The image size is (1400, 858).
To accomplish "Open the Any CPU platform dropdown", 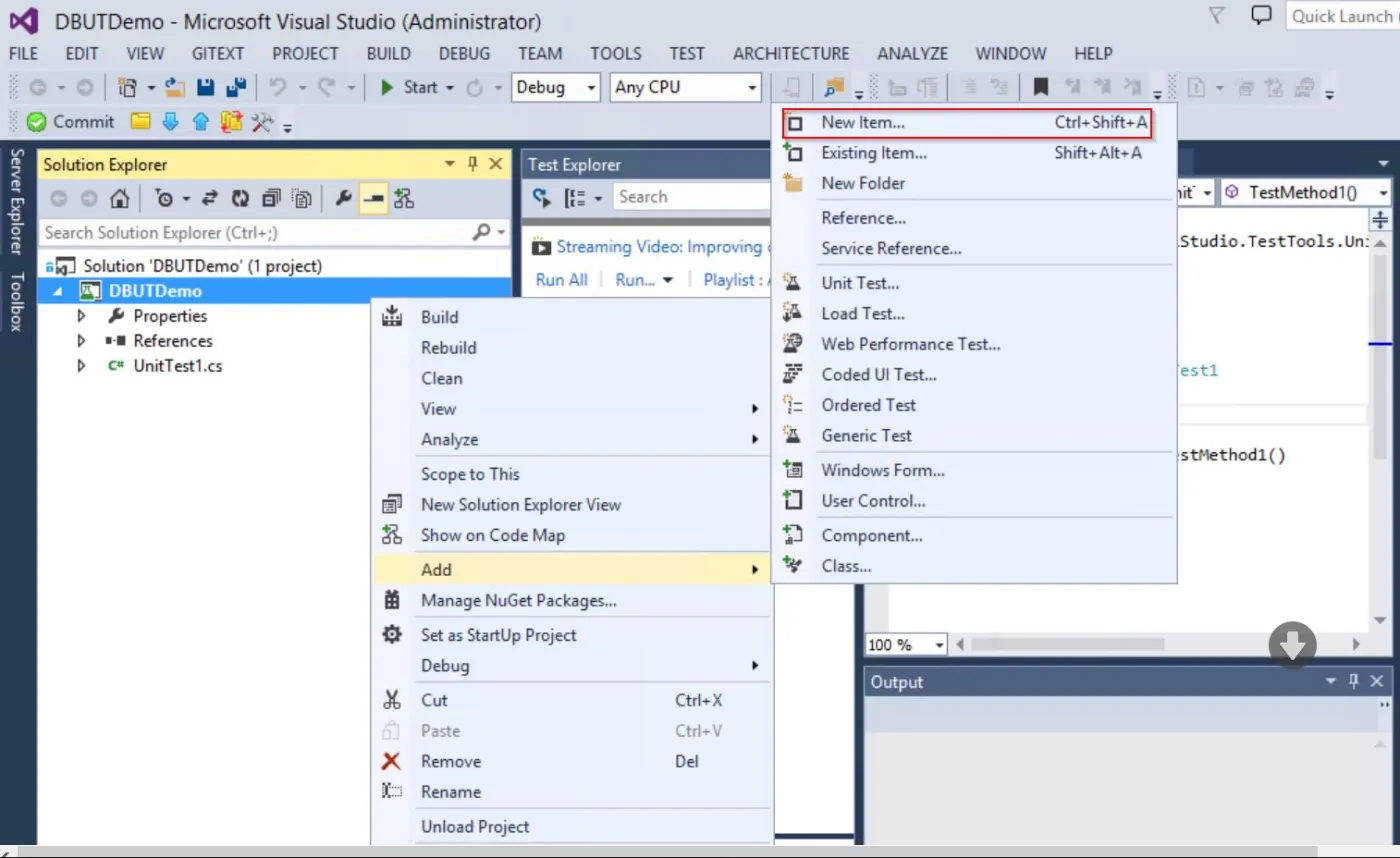I will (686, 88).
